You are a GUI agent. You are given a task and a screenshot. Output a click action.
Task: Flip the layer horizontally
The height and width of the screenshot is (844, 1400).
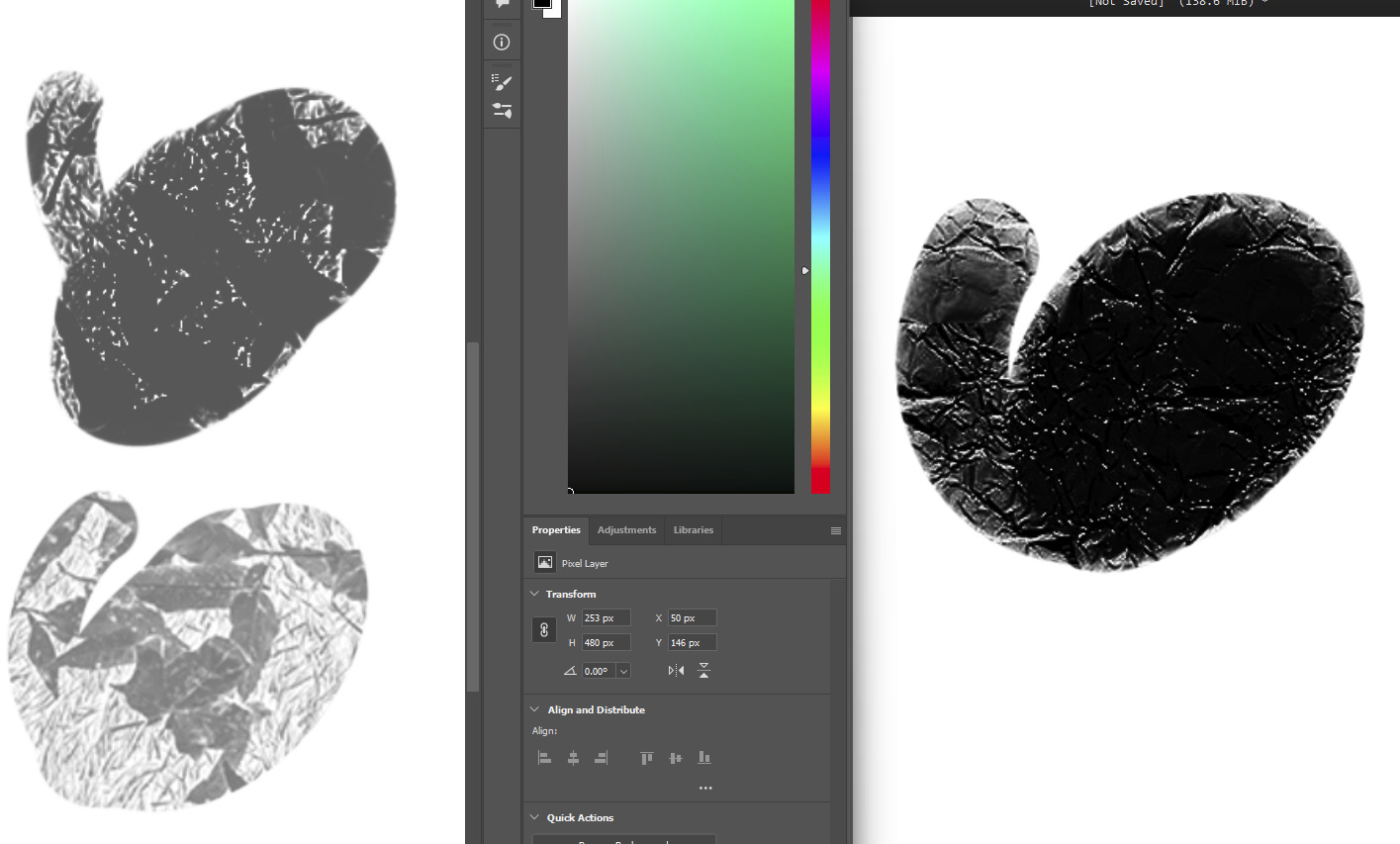[676, 670]
